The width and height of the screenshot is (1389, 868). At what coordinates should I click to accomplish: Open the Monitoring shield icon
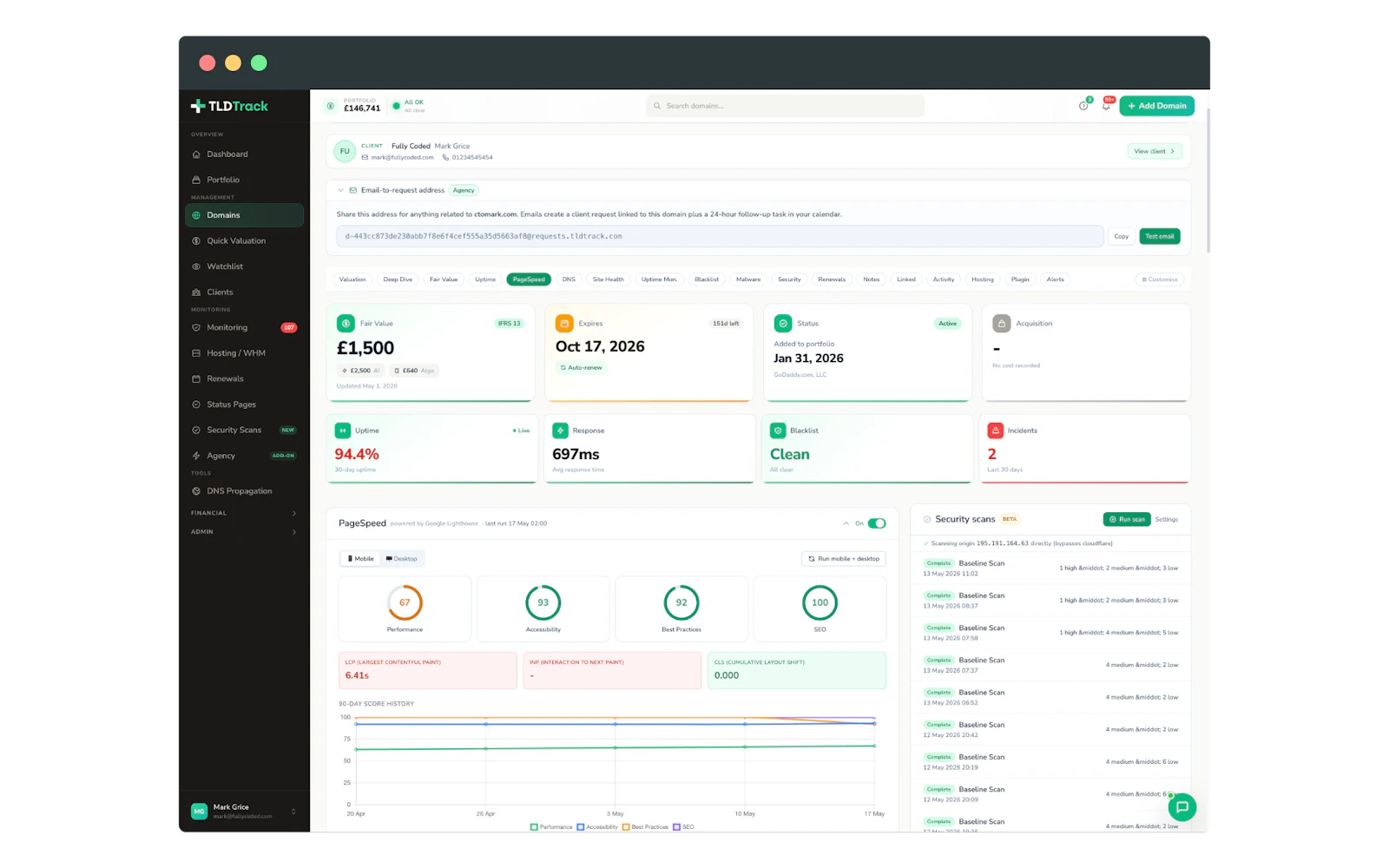196,328
